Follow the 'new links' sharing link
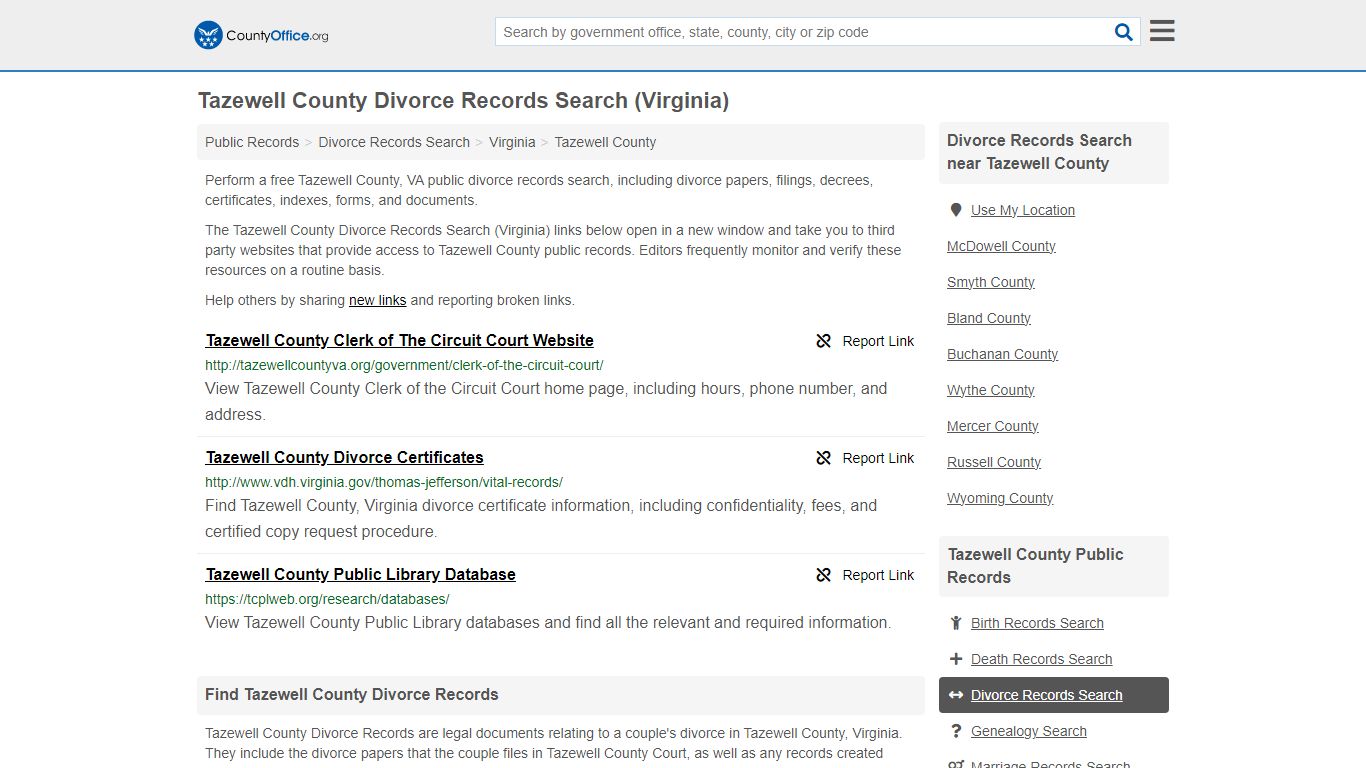1366x768 pixels. [377, 300]
